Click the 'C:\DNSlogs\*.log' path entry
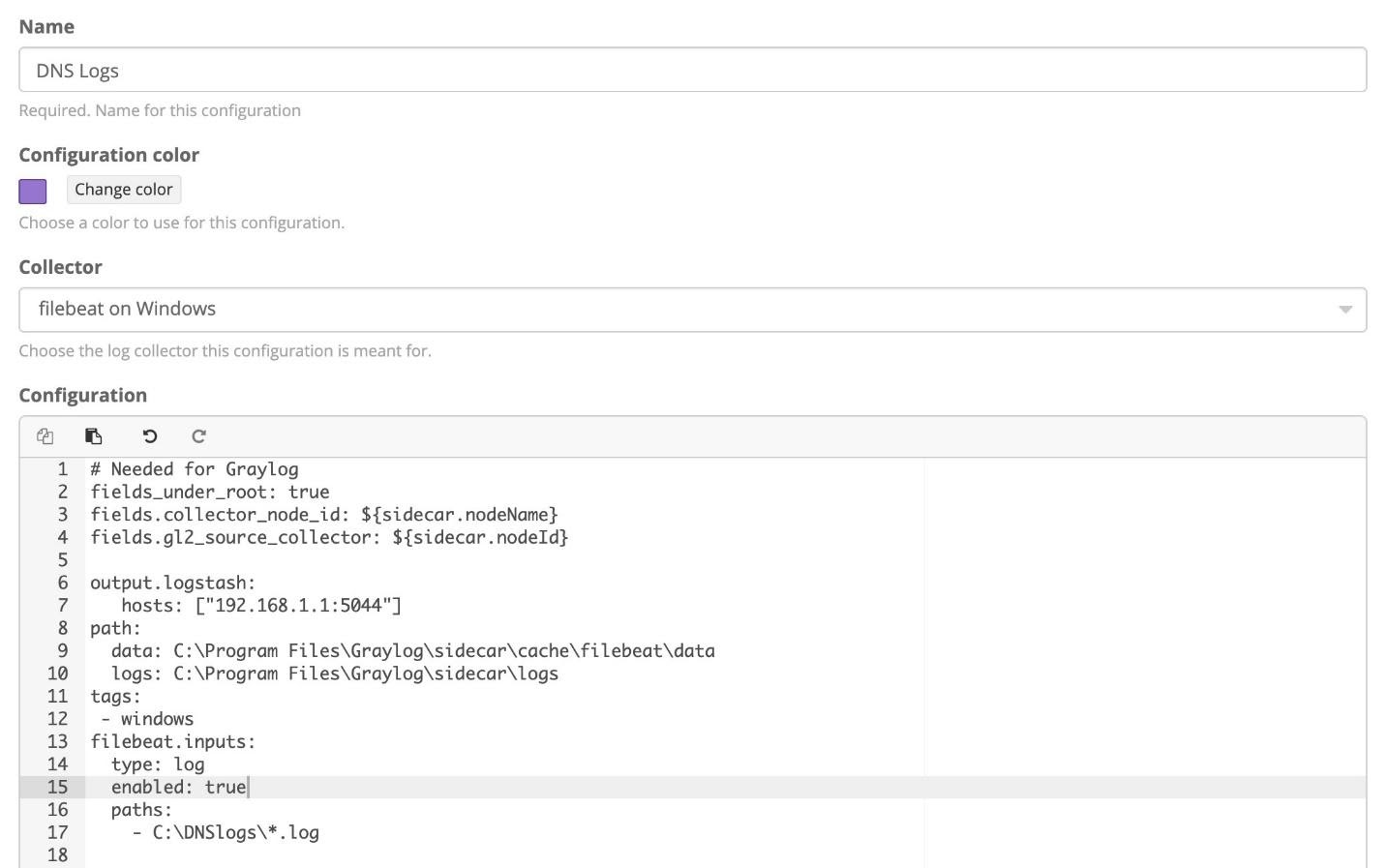Image resolution: width=1386 pixels, height=868 pixels. [235, 833]
